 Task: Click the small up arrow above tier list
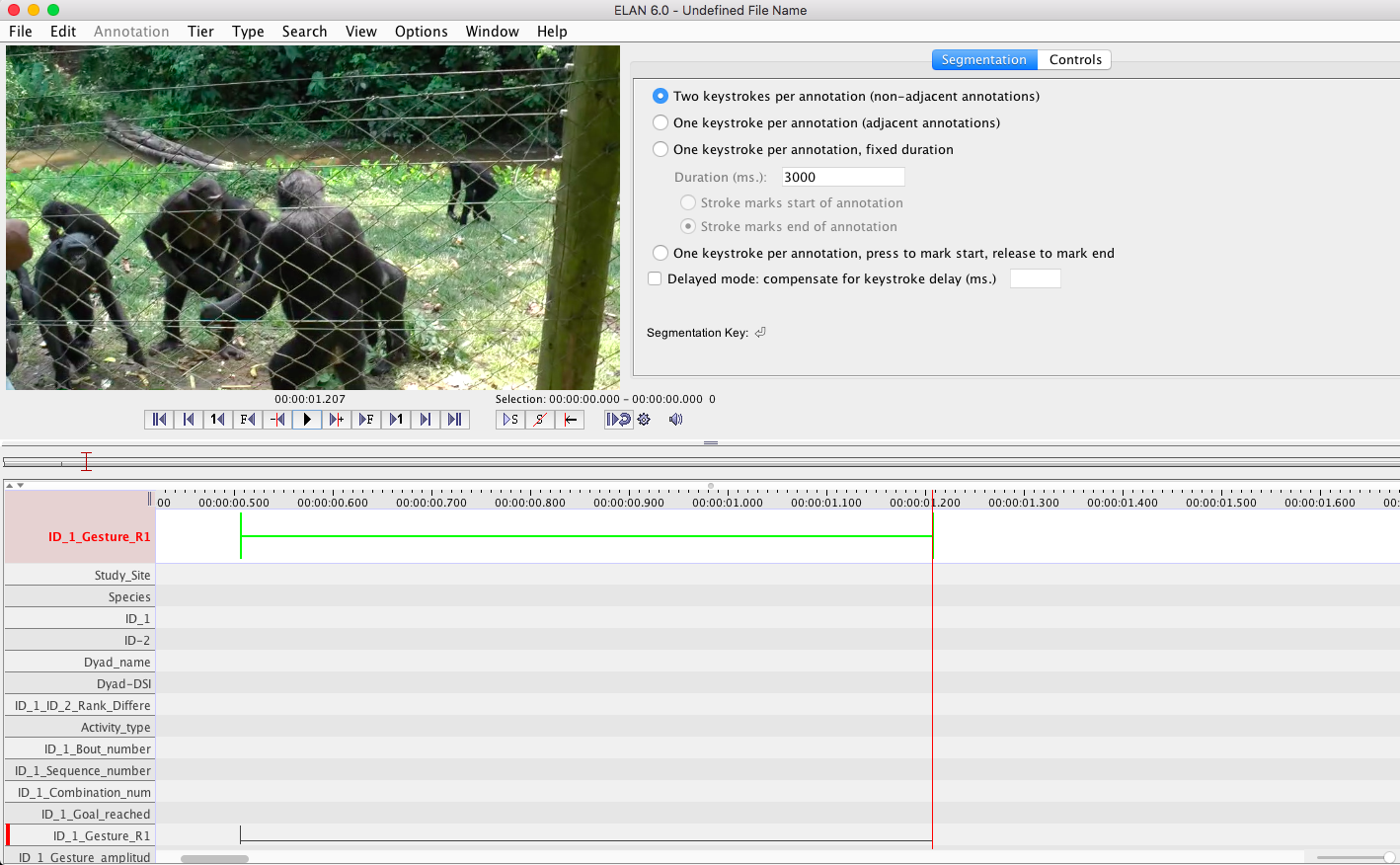[10, 485]
